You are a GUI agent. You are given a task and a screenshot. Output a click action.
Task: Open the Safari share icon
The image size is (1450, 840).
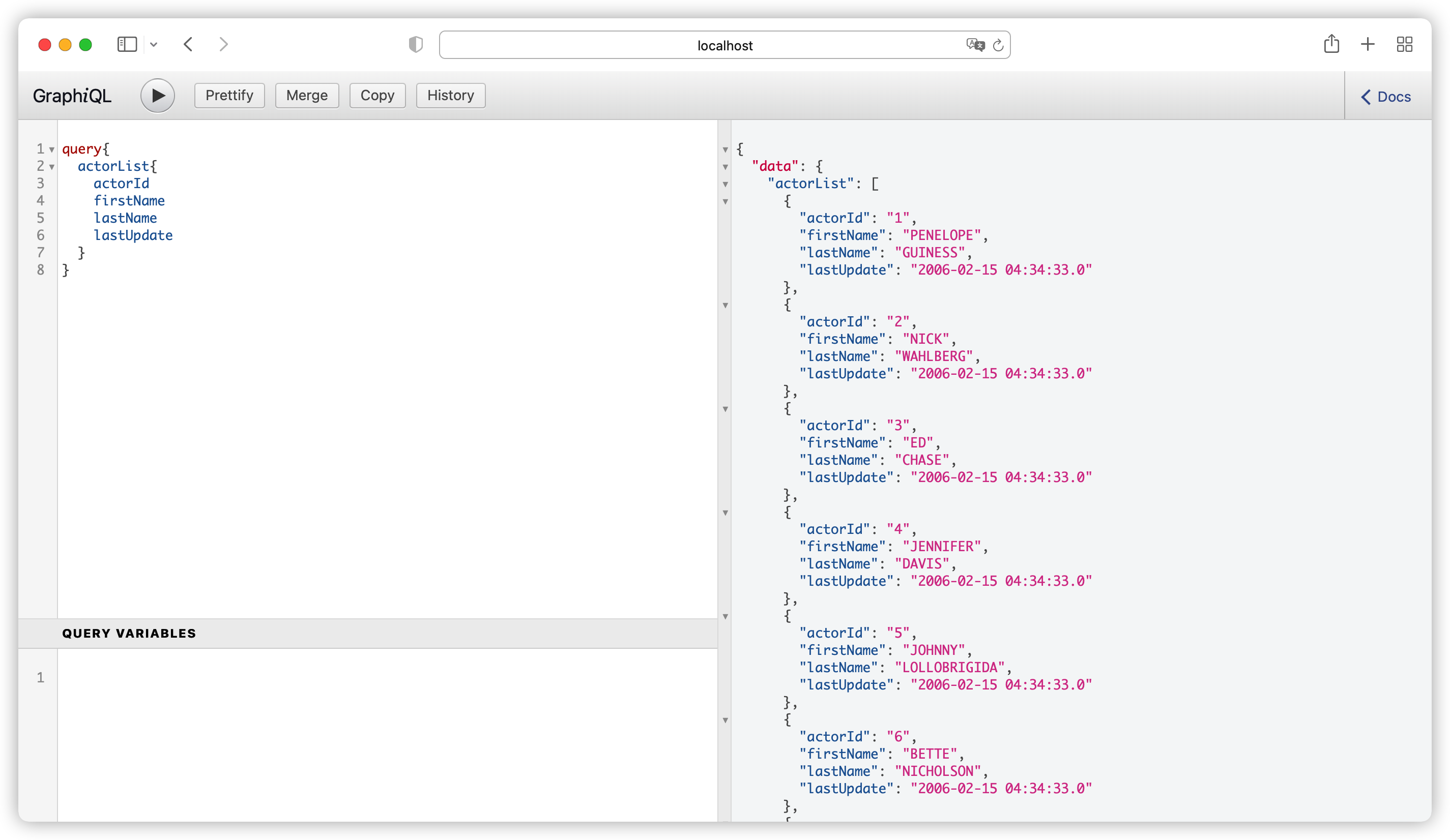coord(1331,44)
